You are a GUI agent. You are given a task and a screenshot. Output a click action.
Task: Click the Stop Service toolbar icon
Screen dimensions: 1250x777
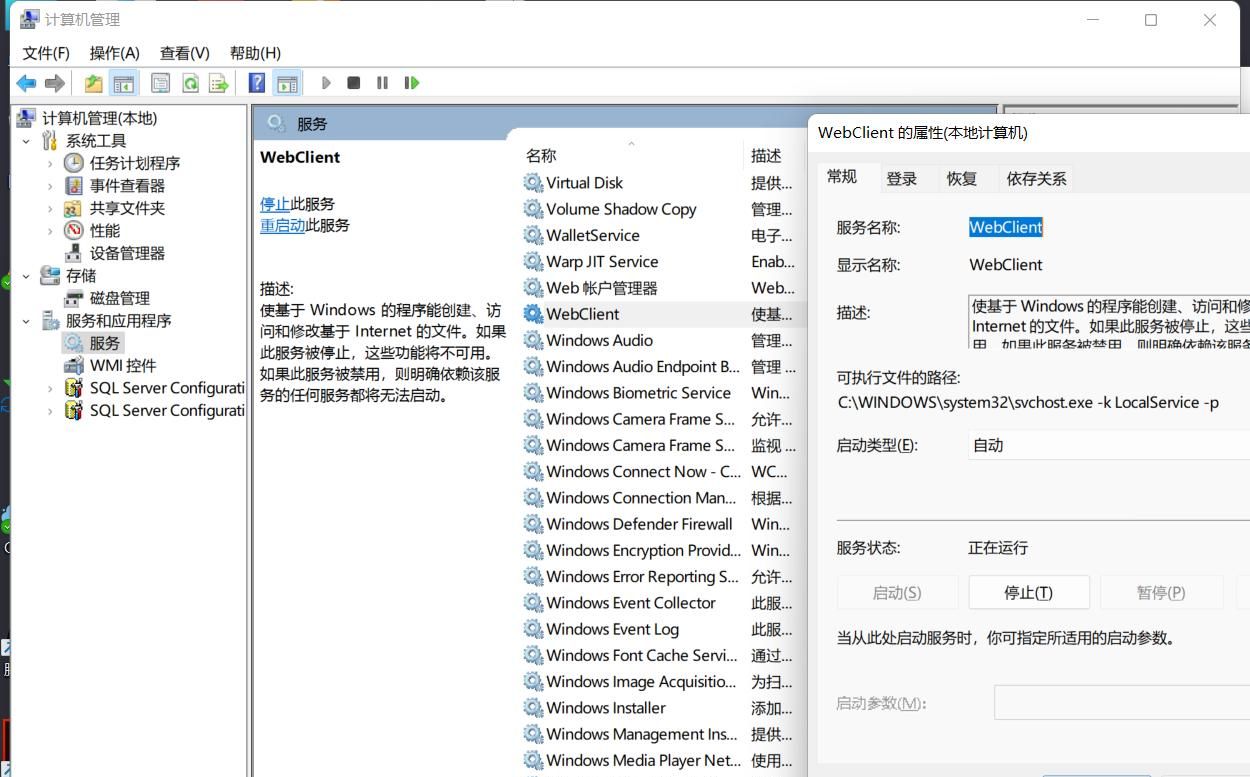[x=353, y=83]
